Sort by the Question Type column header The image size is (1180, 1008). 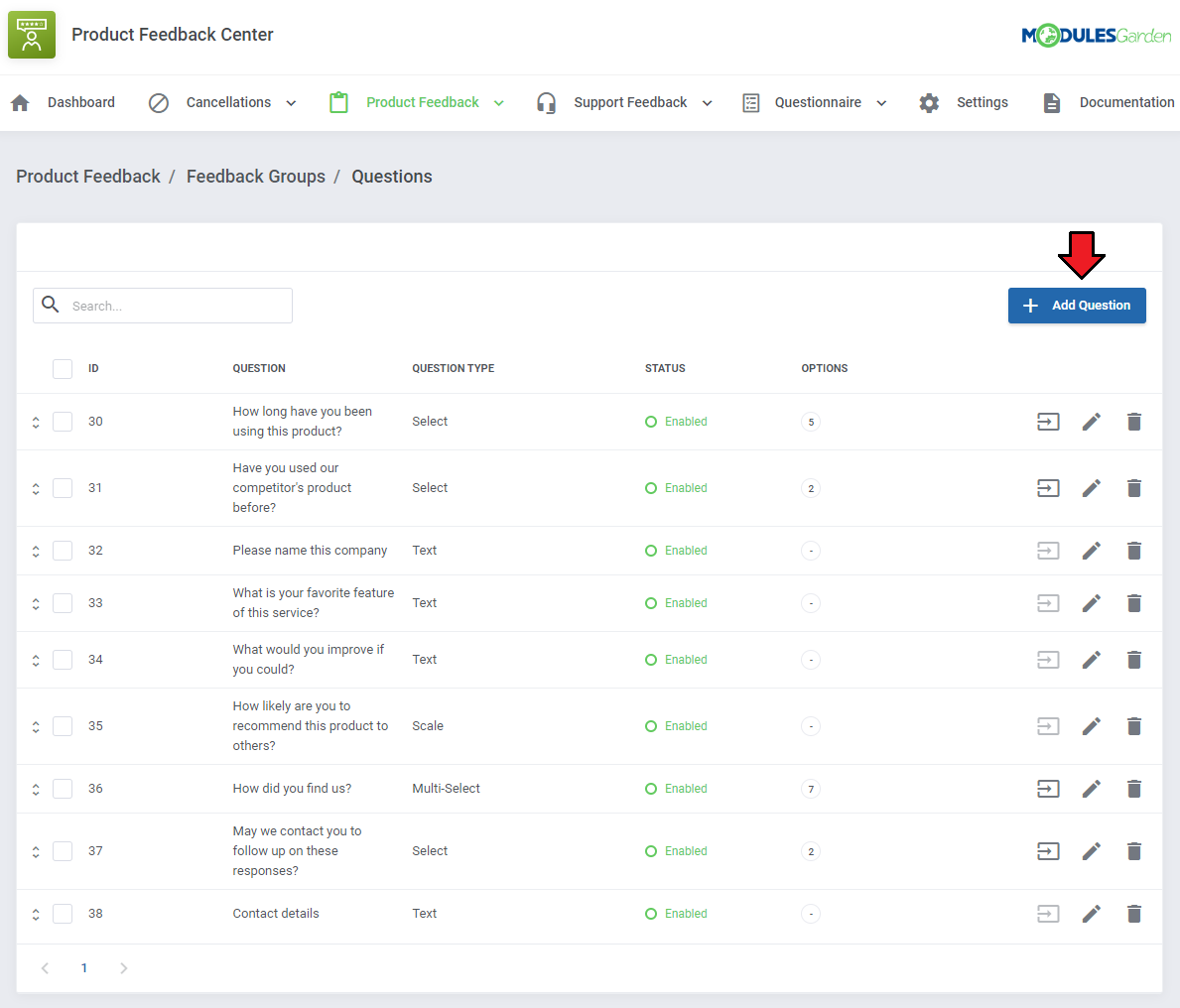(x=453, y=369)
